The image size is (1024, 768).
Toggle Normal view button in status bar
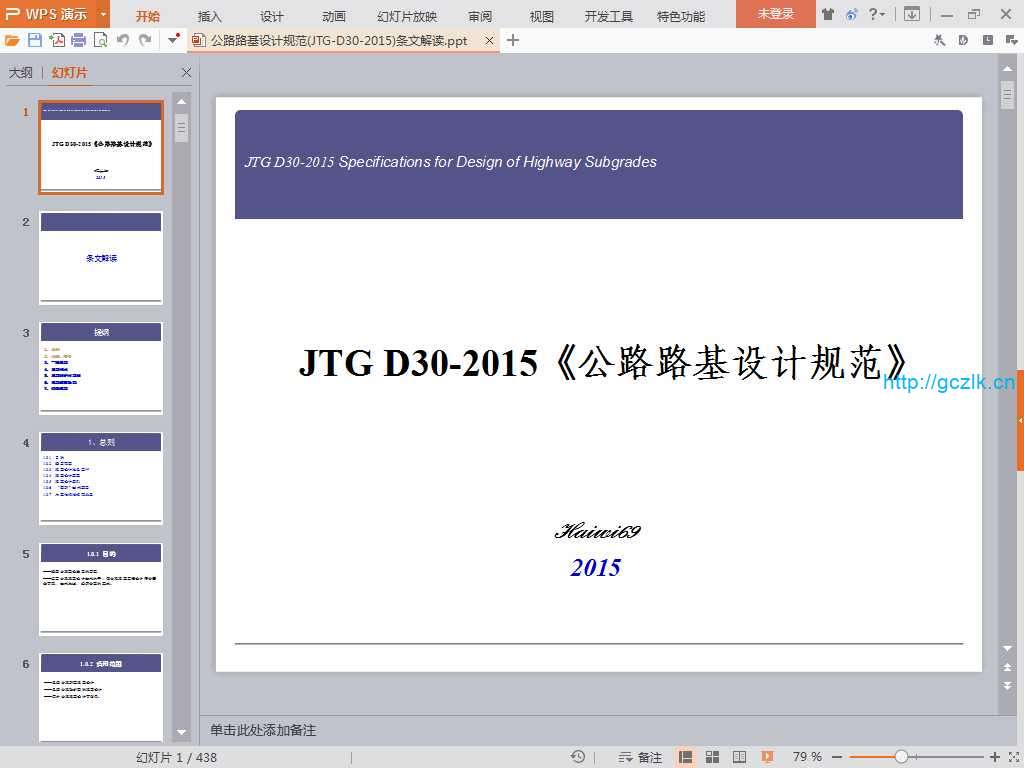click(686, 757)
